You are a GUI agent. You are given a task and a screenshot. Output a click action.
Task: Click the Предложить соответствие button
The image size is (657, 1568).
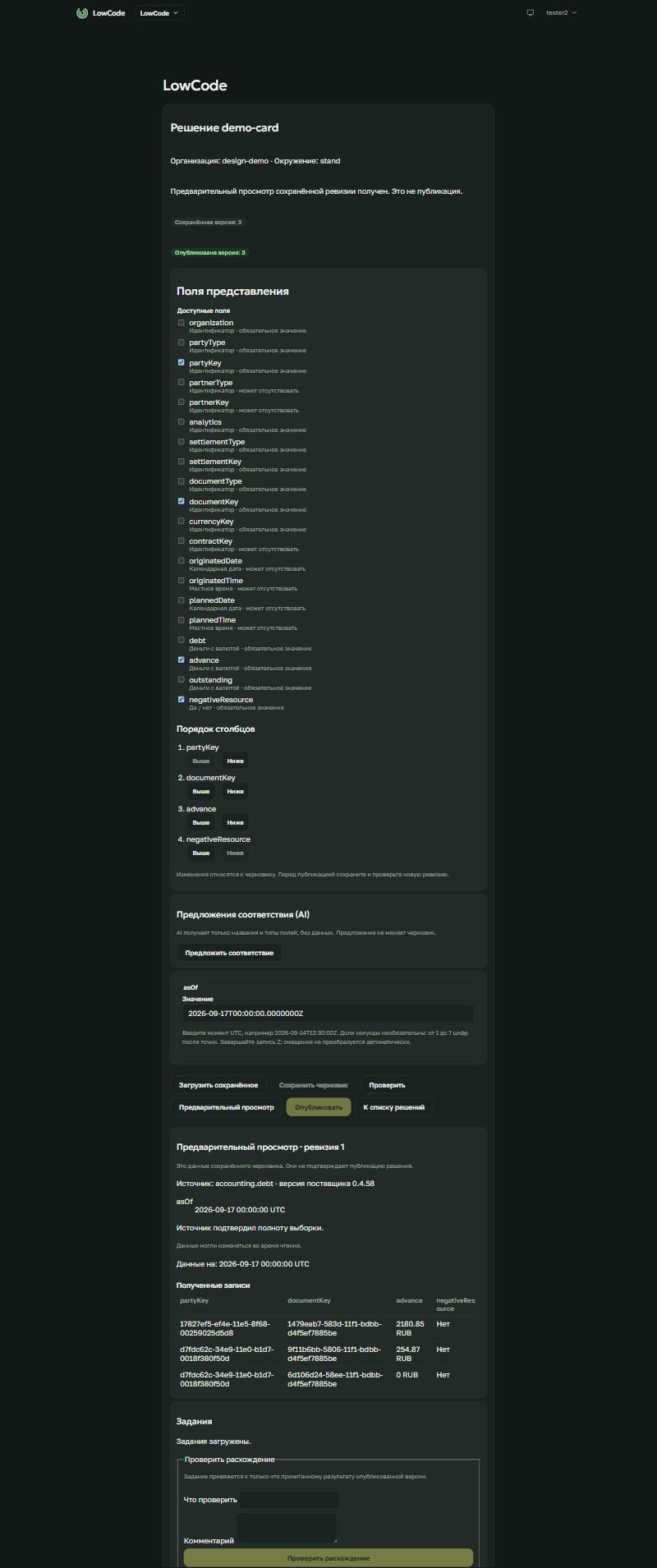point(229,953)
